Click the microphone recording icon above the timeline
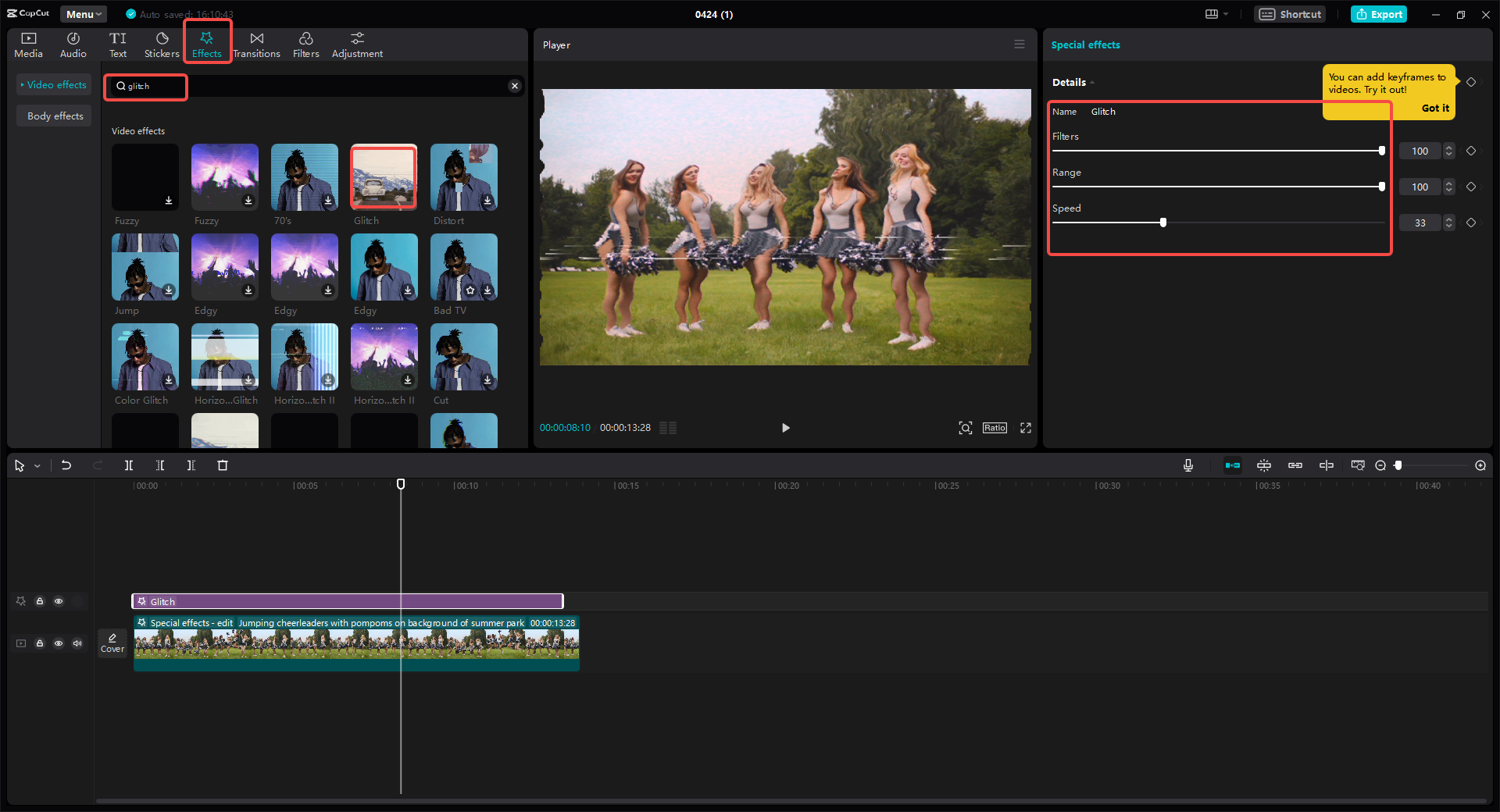The image size is (1500, 812). coord(1187,465)
